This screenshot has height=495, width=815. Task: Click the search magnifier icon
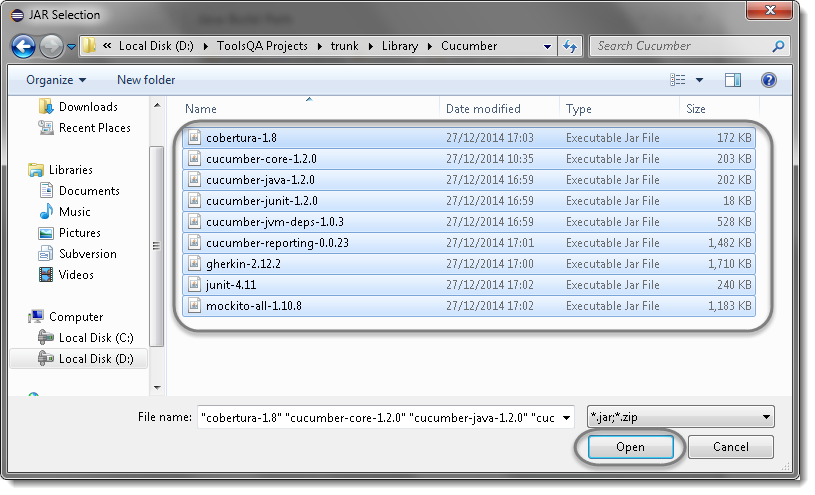(x=778, y=46)
